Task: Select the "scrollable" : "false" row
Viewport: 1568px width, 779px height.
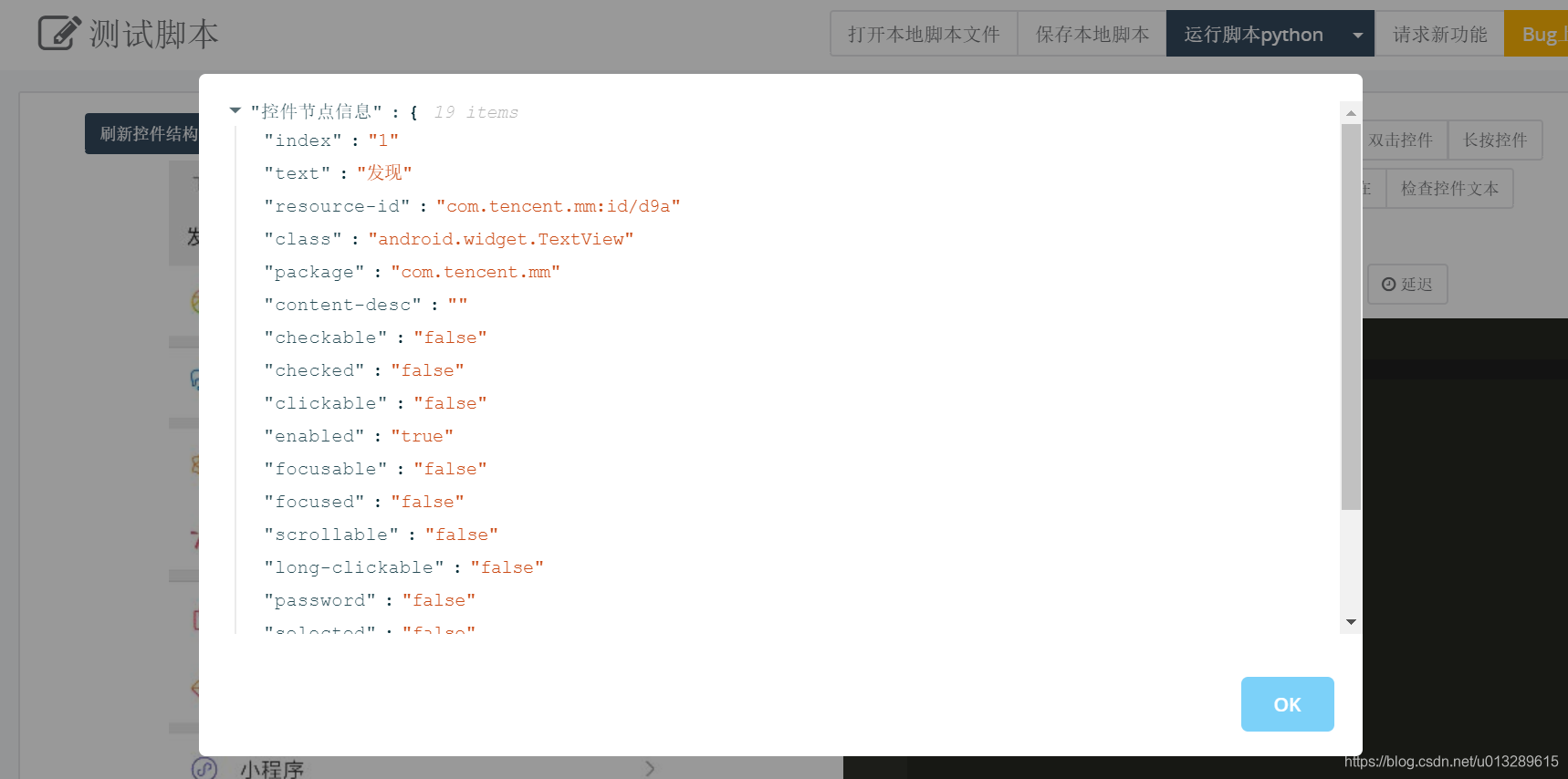Action: (381, 535)
